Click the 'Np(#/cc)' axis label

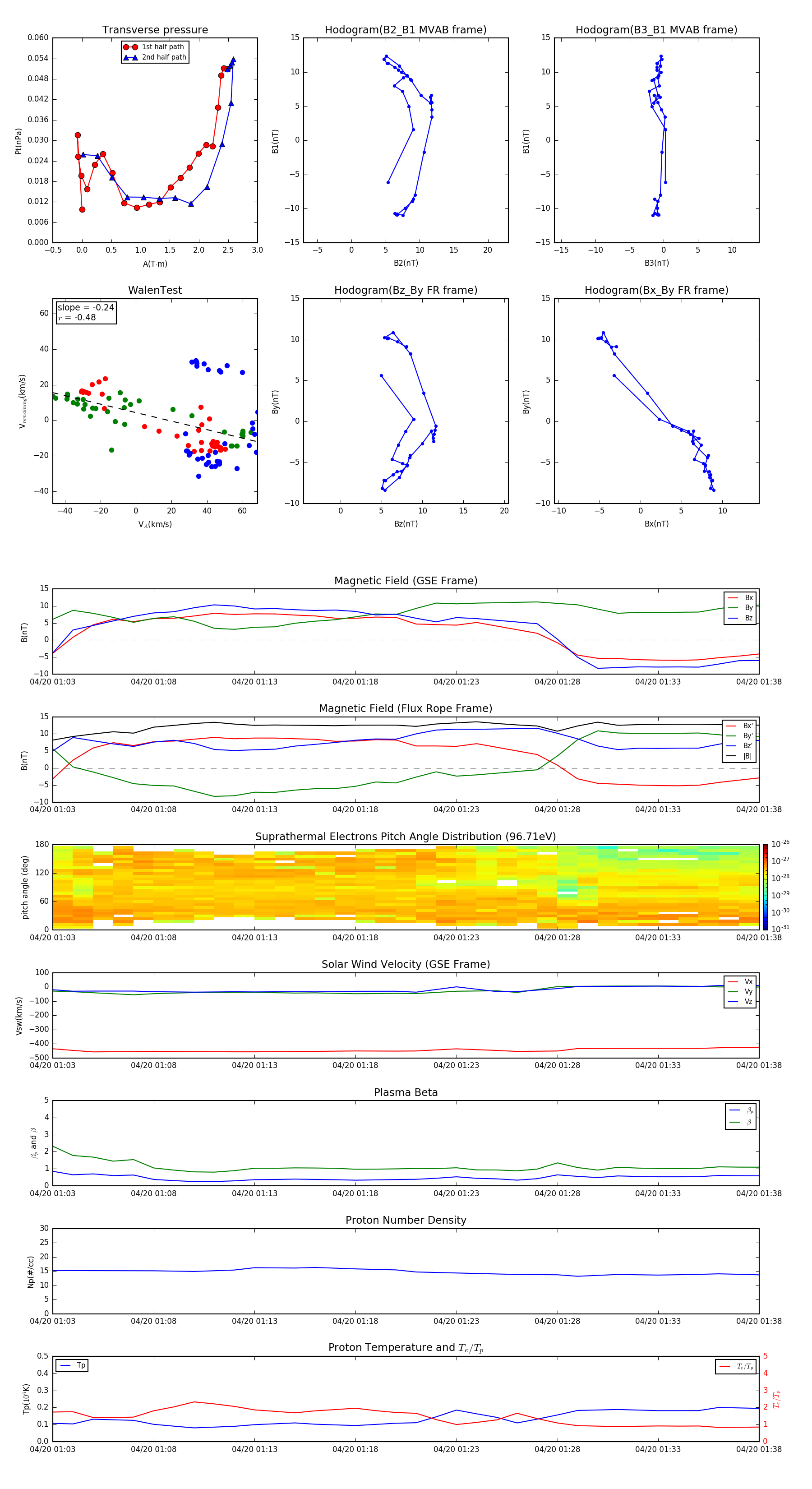click(31, 1272)
